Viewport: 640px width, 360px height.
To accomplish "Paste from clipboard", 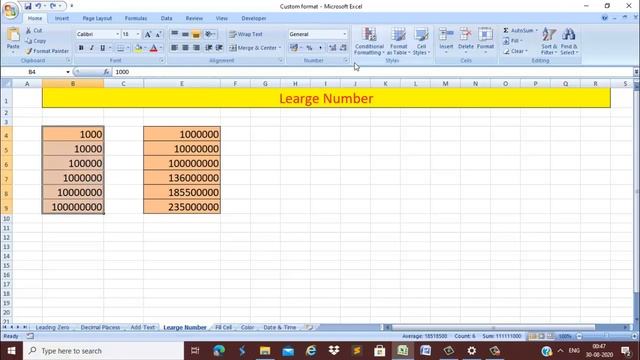I will click(x=13, y=40).
